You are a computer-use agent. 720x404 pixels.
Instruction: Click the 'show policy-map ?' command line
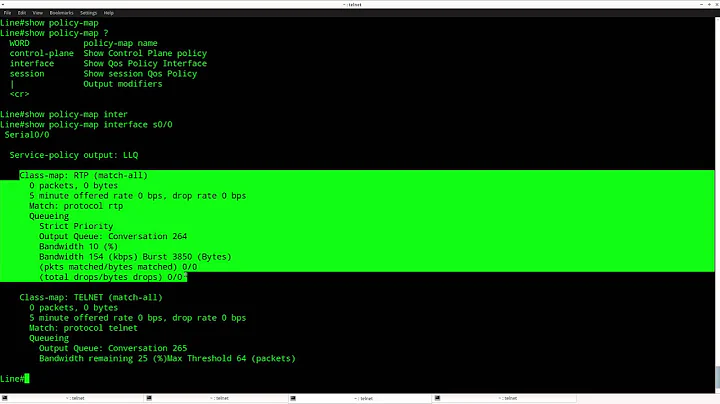[54, 33]
